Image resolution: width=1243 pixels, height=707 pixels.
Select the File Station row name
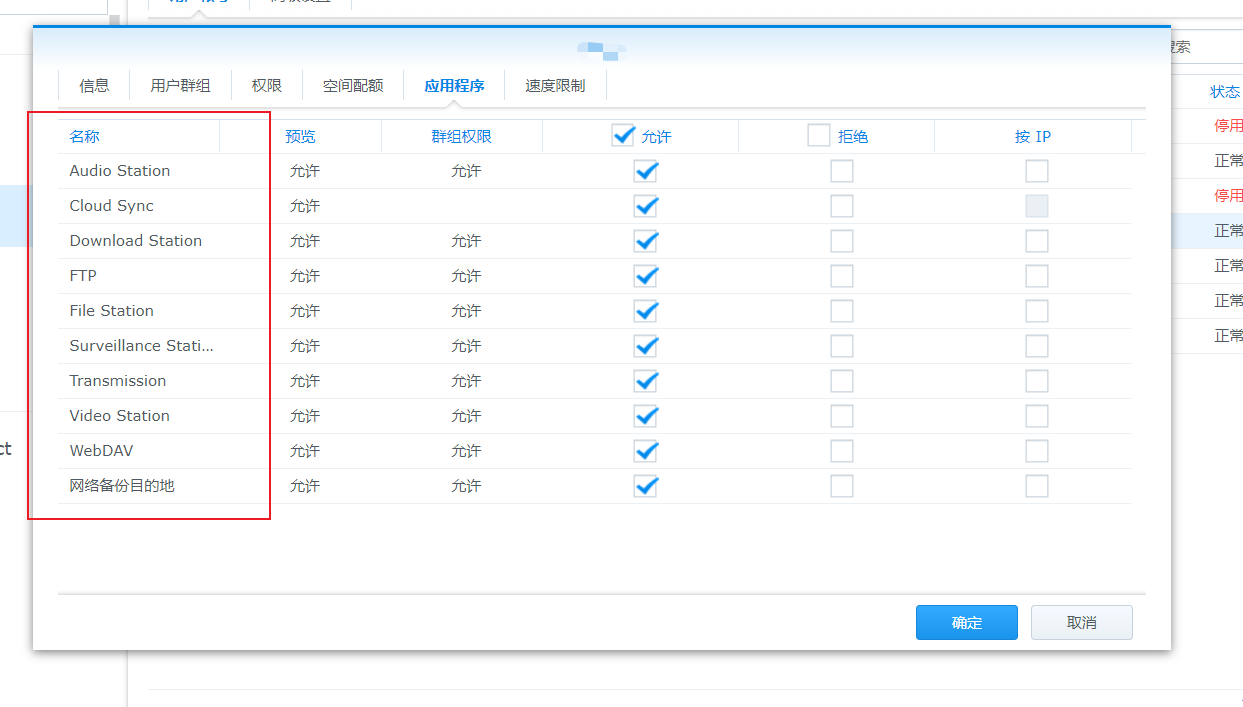coord(112,311)
